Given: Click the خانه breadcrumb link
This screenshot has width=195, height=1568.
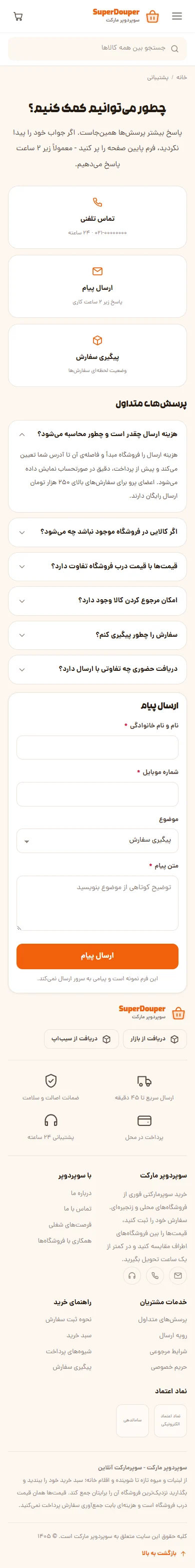Looking at the screenshot, I should [181, 77].
